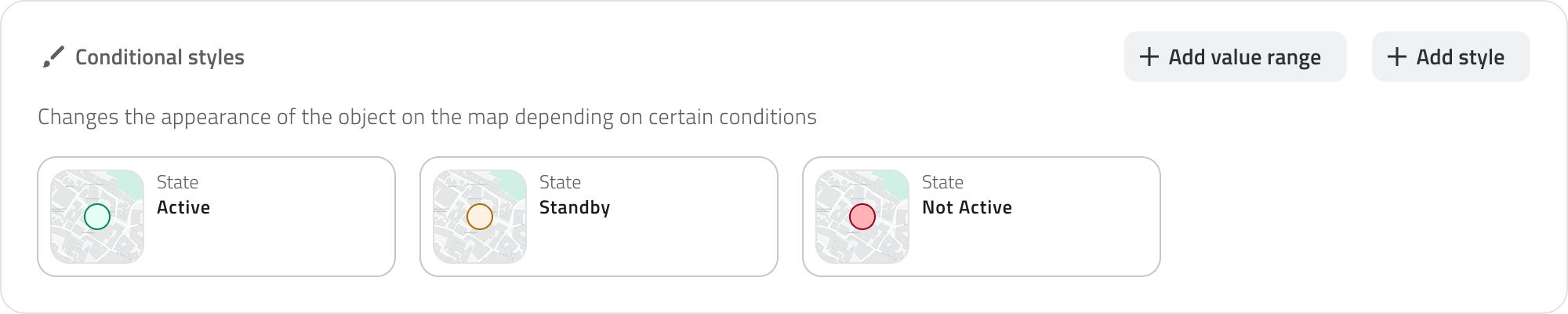The width and height of the screenshot is (1568, 314).
Task: Click the paintbrush icon beside Conditional styles
Action: pyautogui.click(x=53, y=57)
